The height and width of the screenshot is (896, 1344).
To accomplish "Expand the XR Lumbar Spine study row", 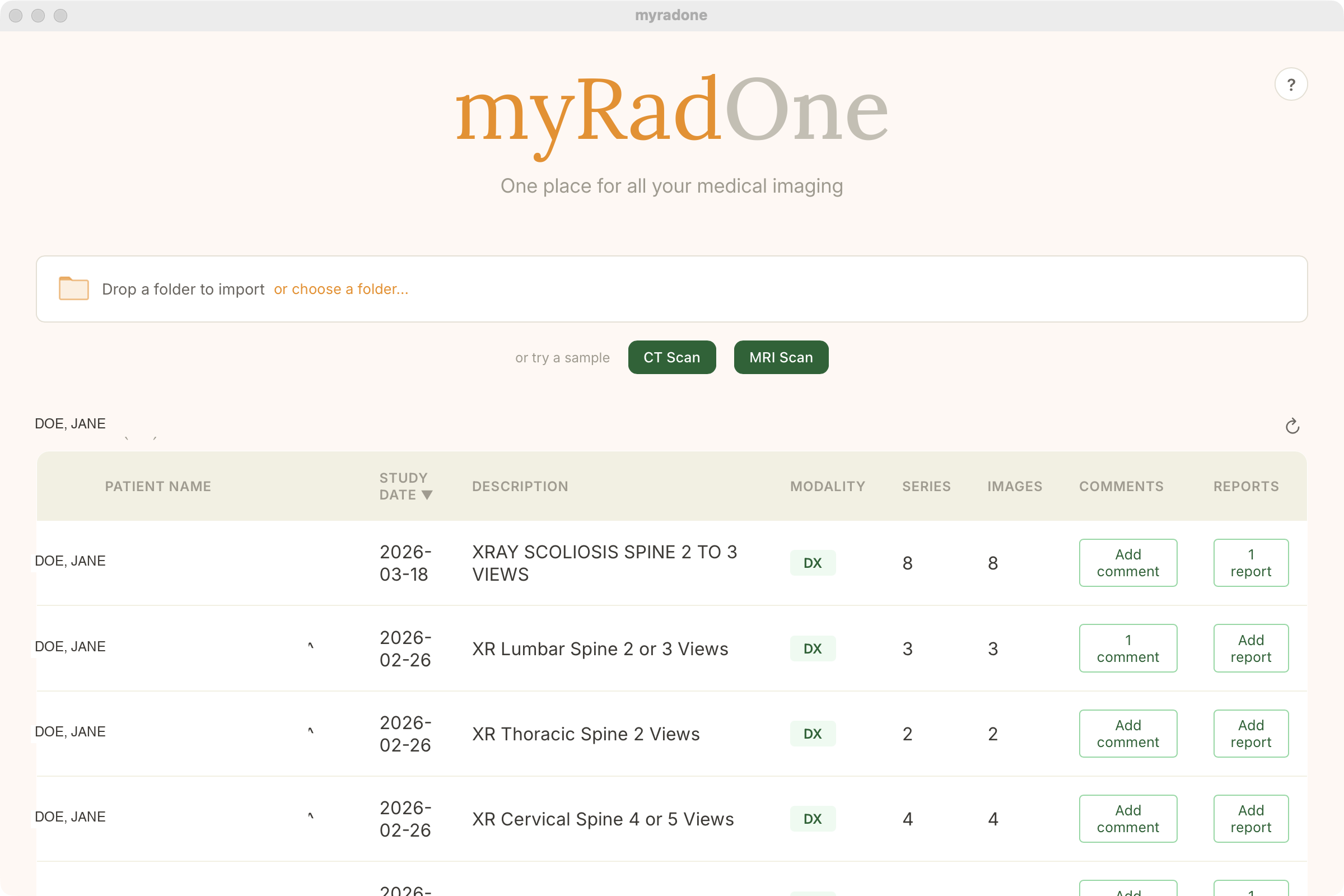I will (310, 647).
